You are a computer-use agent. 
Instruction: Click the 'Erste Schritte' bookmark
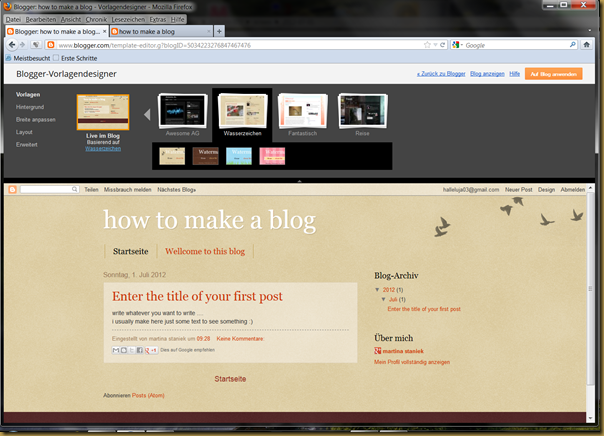(79, 58)
